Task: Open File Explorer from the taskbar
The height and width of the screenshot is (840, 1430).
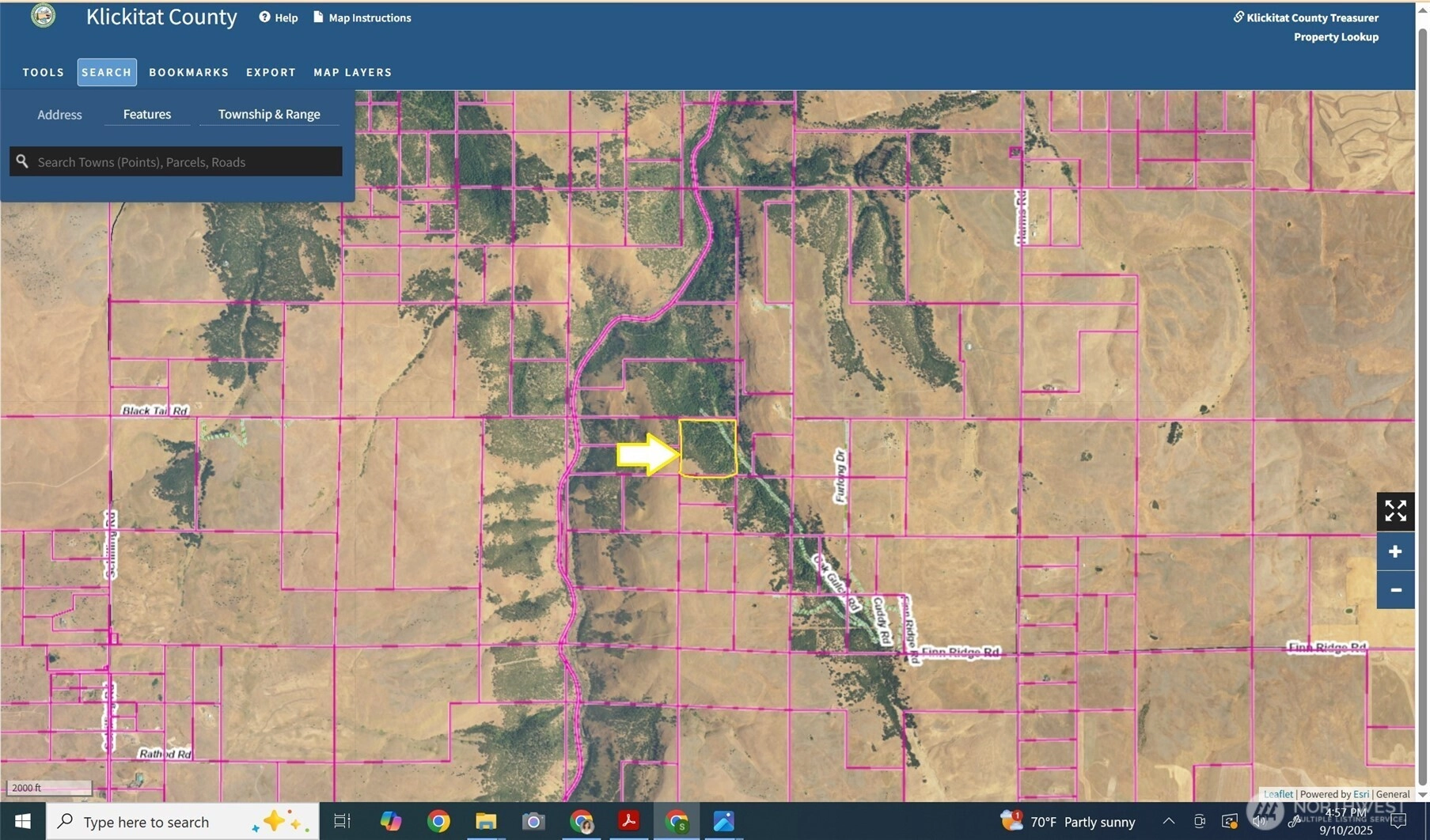Action: tap(486, 821)
